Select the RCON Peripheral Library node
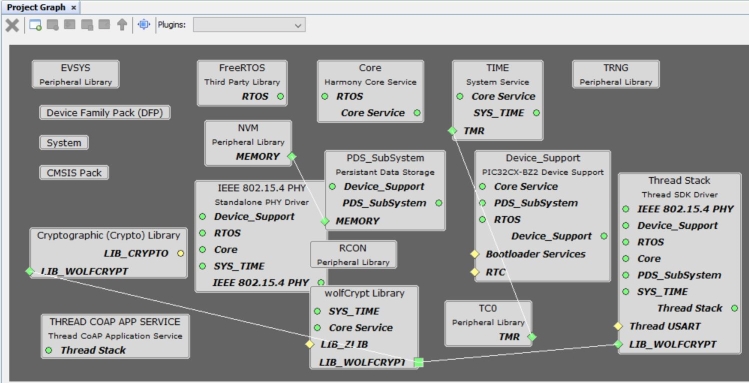Screen dimensions: 749x383 [353, 255]
